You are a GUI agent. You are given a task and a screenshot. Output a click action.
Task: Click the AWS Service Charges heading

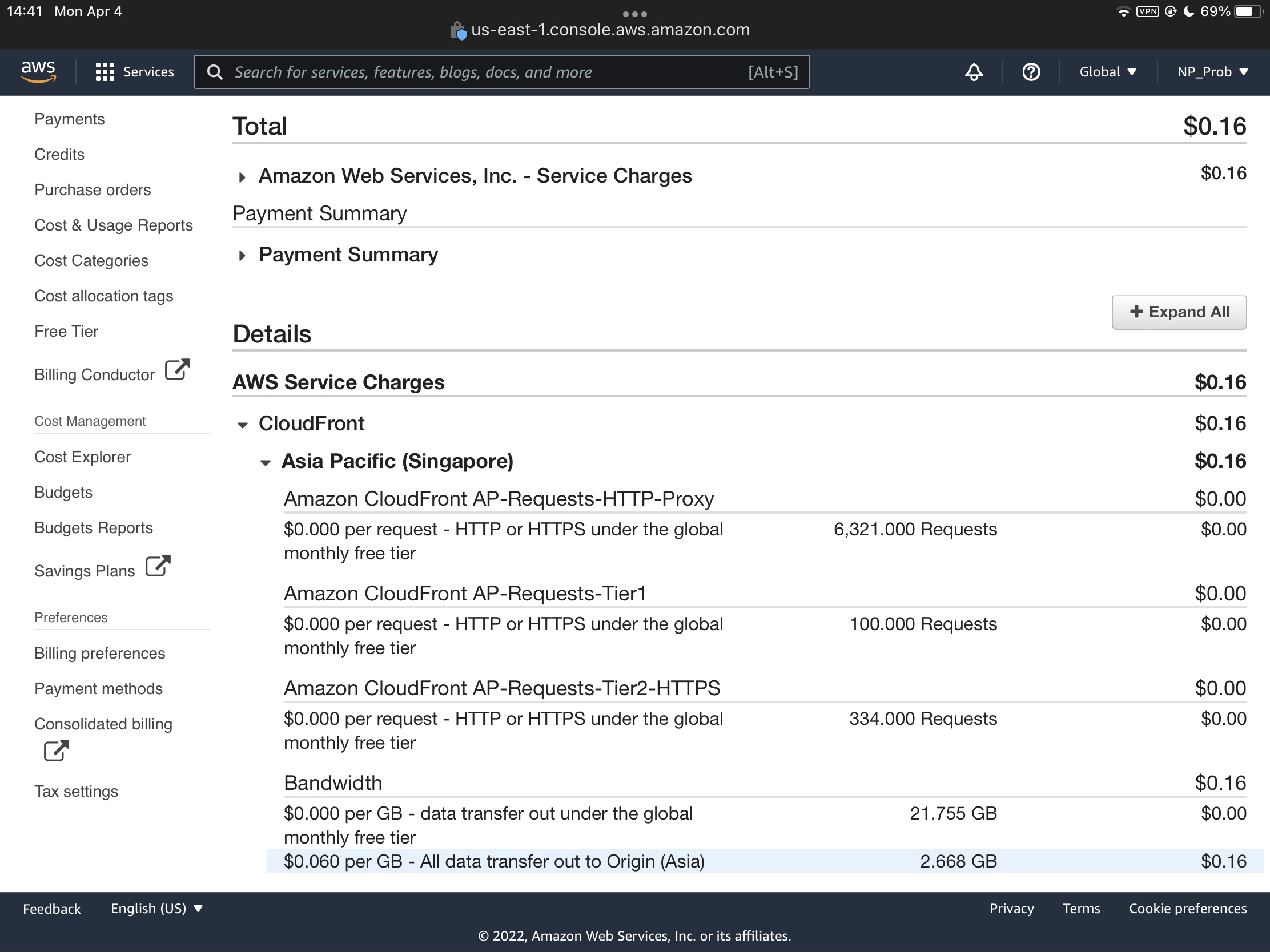(x=339, y=382)
